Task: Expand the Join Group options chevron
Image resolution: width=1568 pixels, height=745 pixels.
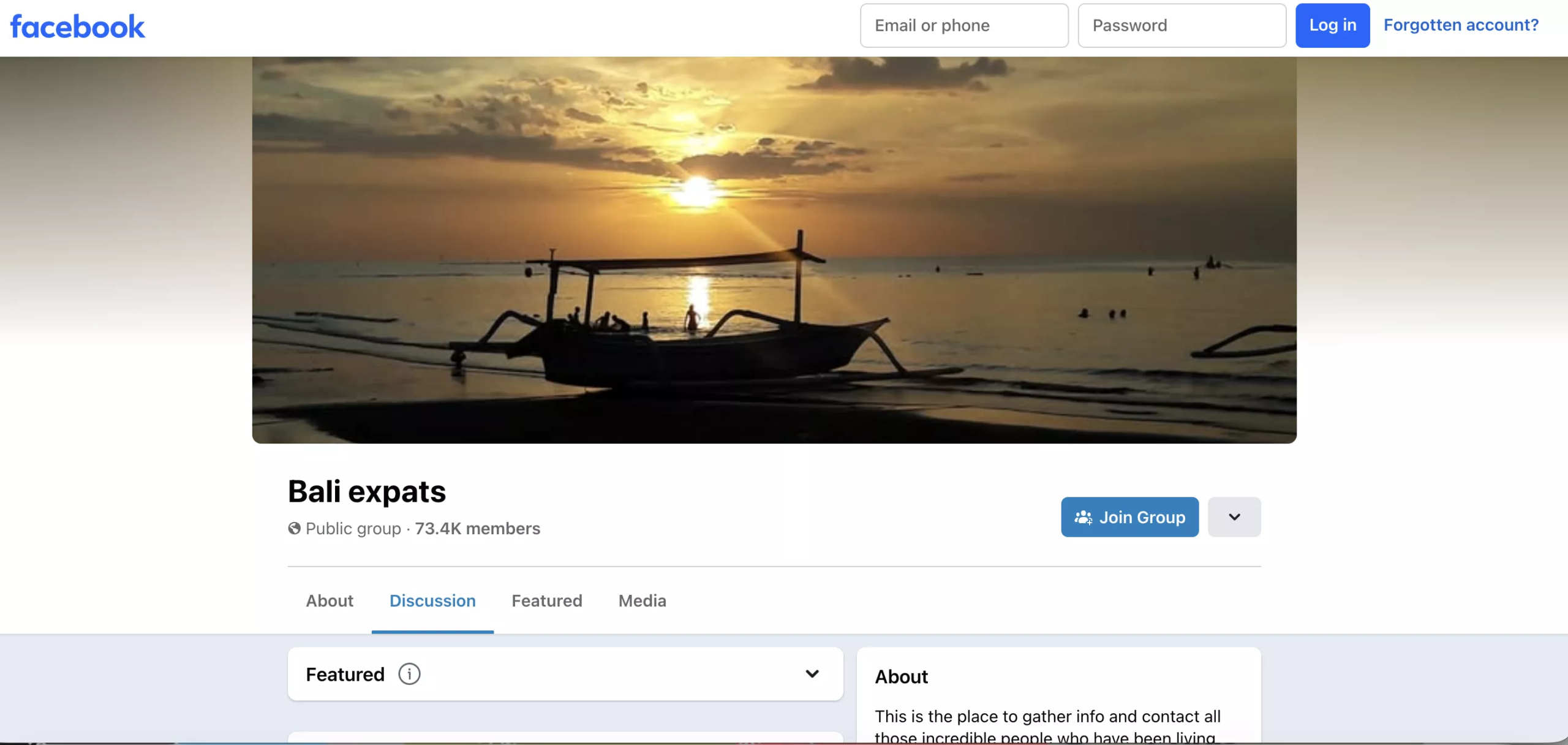Action: pyautogui.click(x=1234, y=517)
